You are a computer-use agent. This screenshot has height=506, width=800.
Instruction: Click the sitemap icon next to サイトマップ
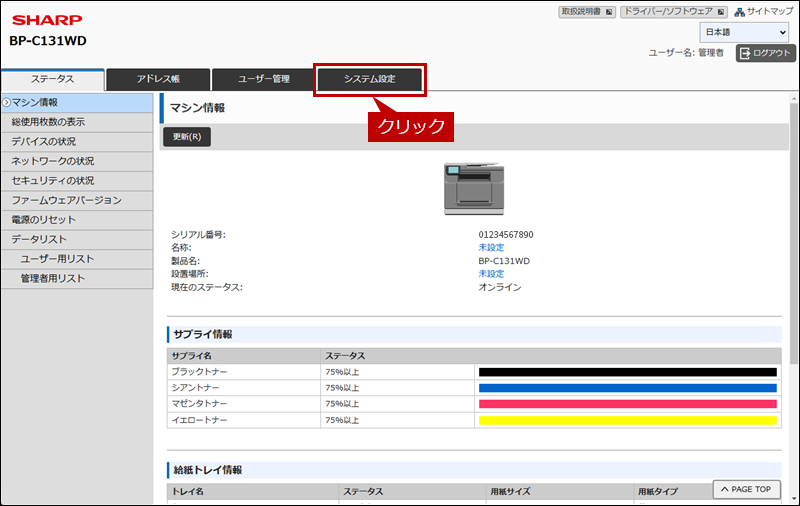tap(739, 12)
